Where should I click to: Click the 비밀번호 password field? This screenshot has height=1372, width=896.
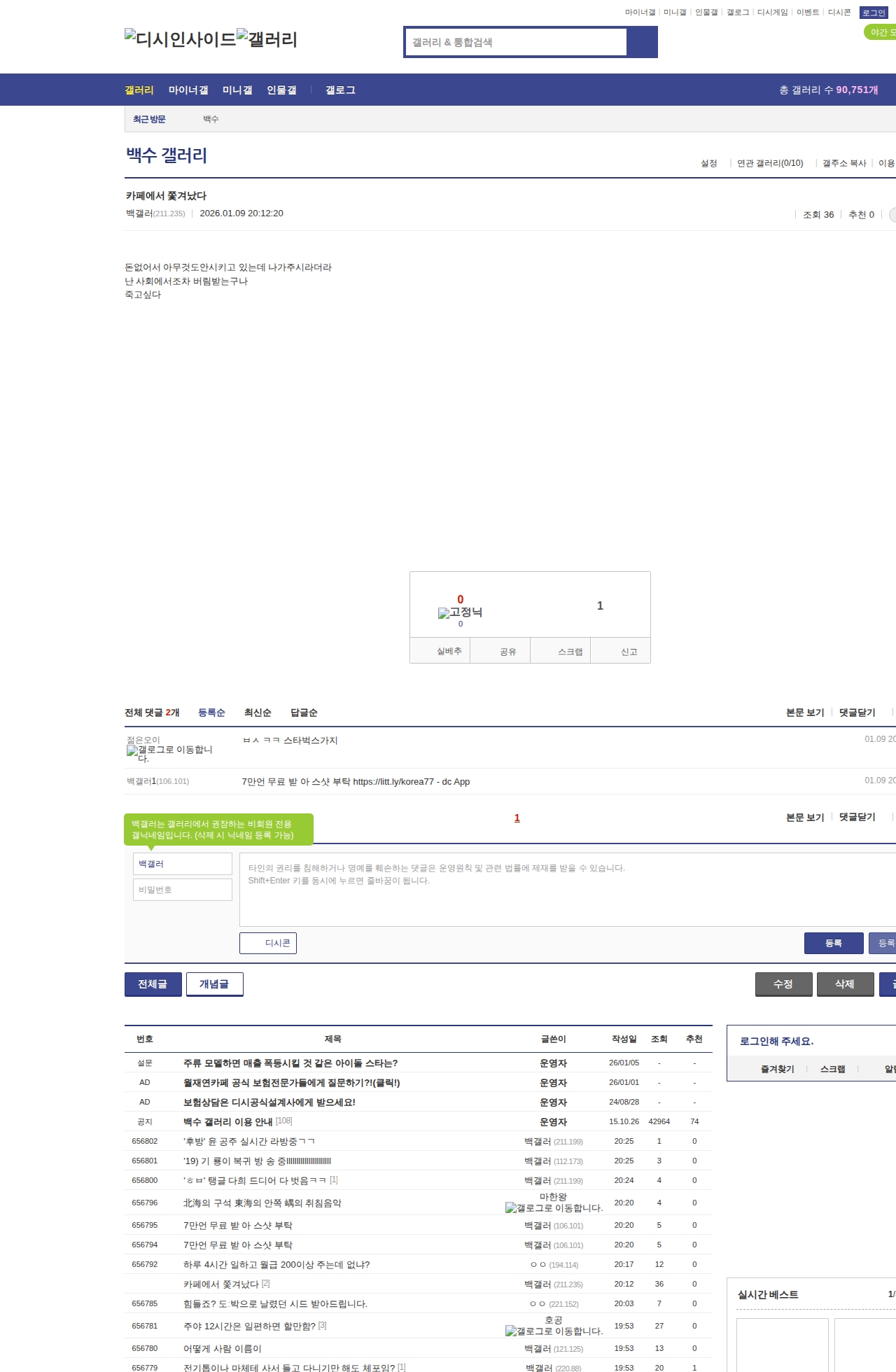click(x=183, y=890)
